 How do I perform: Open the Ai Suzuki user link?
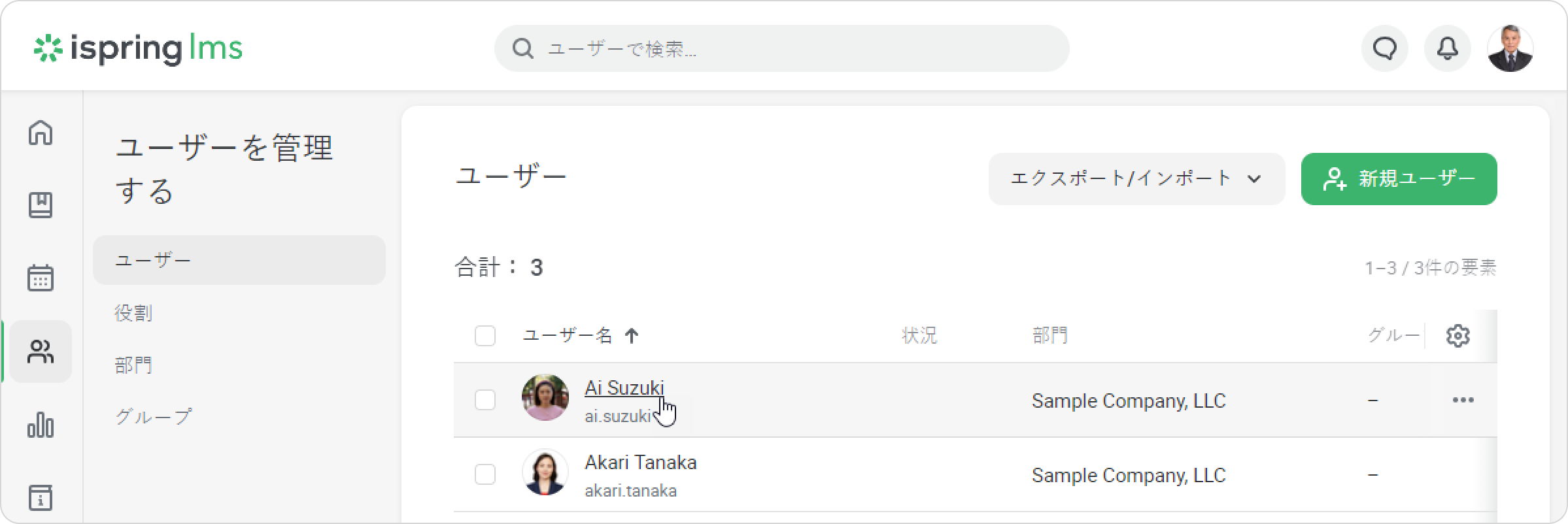tap(624, 388)
